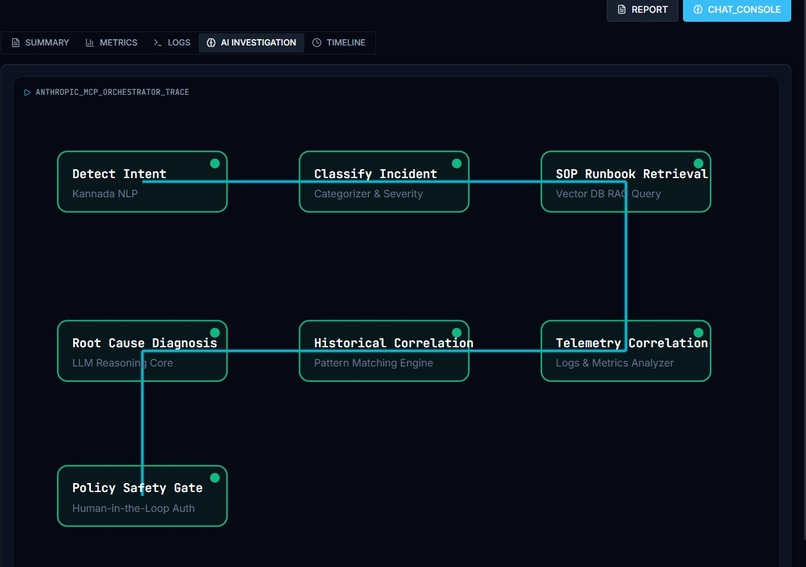Click the green status dot on Telemetry Correlation
This screenshot has width=806, height=567.
click(698, 333)
